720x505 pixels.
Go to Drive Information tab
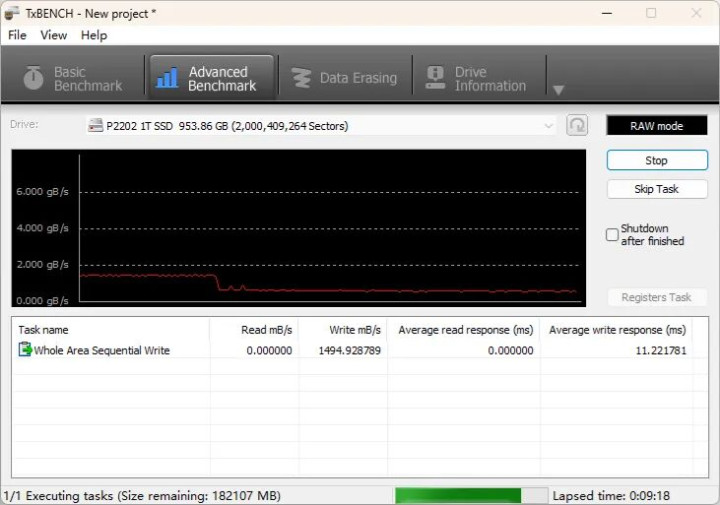(x=478, y=79)
